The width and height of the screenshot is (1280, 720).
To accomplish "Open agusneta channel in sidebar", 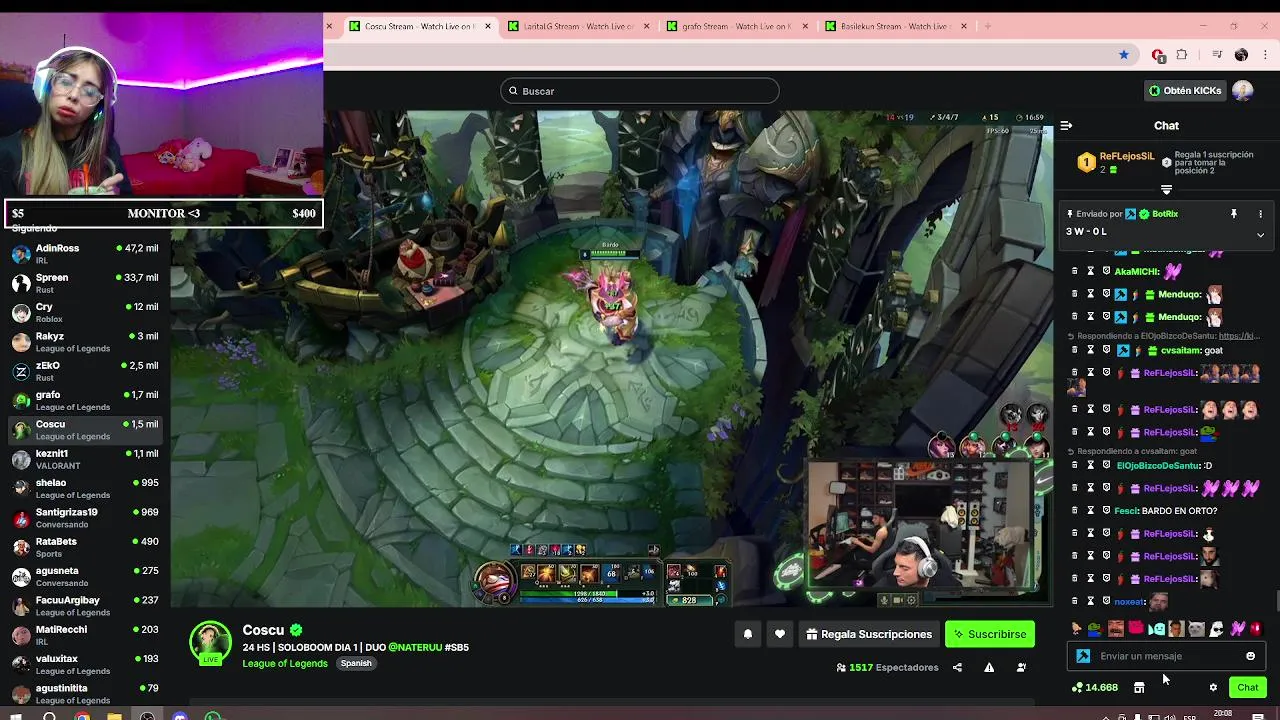I will (85, 576).
